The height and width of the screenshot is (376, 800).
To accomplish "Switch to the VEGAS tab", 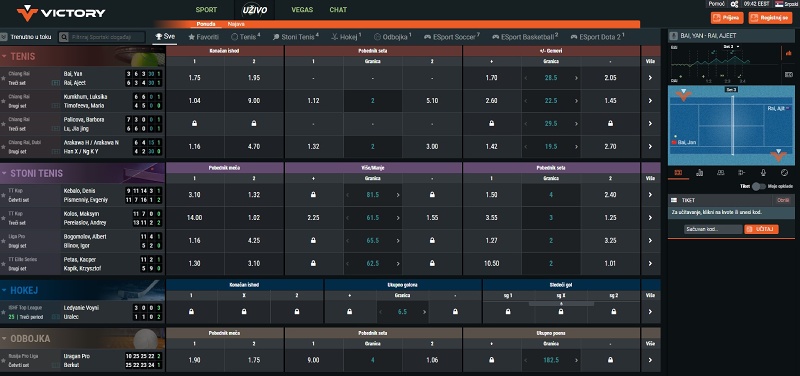I will pos(302,10).
